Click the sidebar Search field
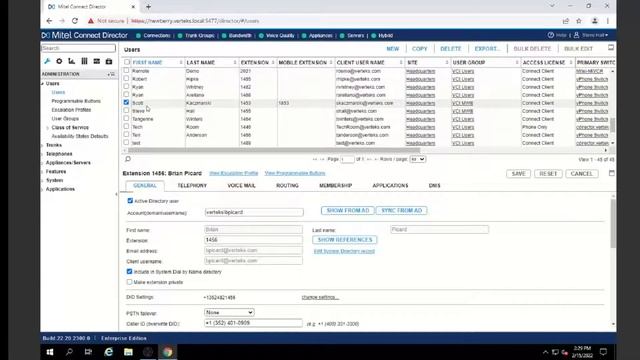 tap(78, 48)
